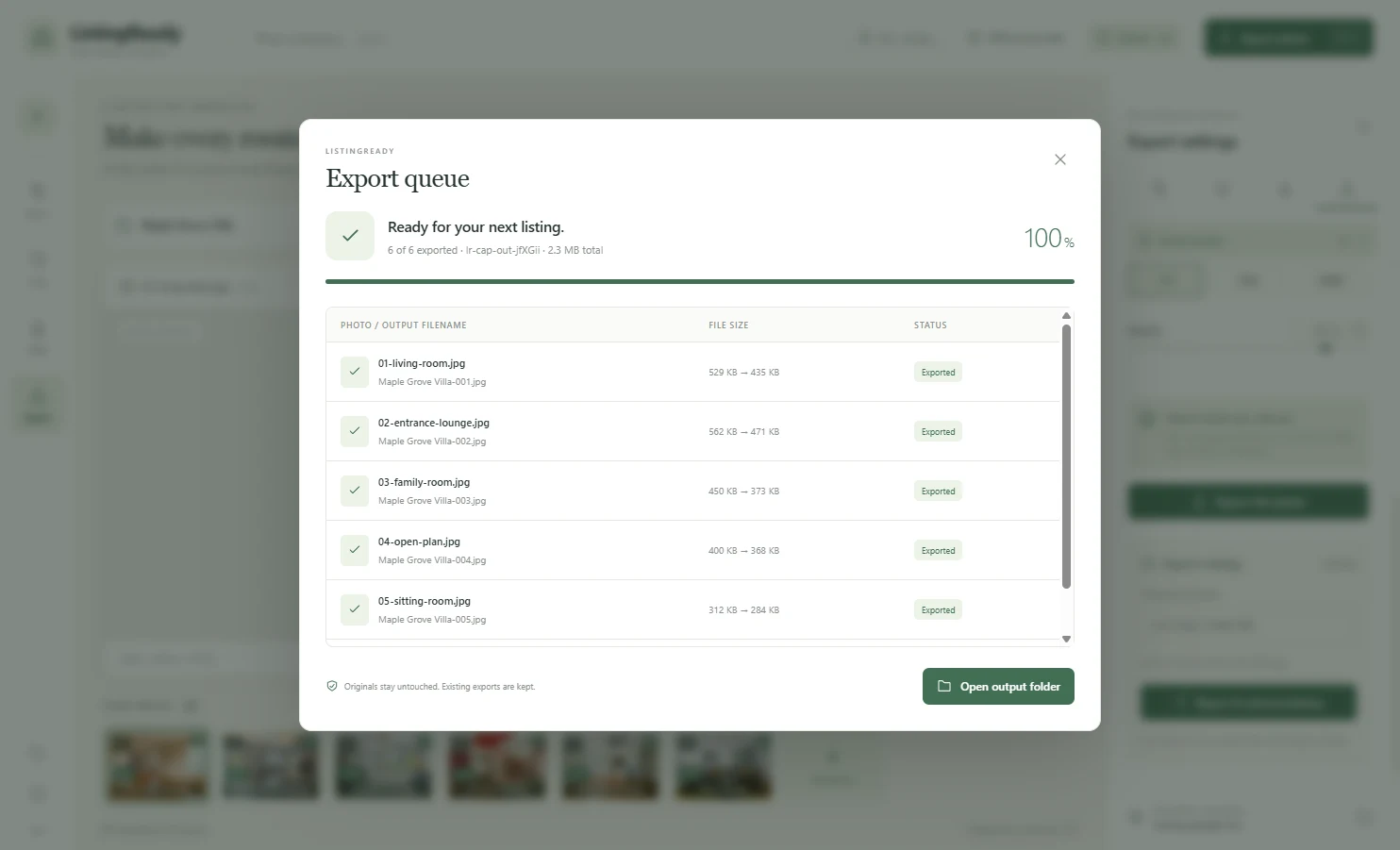
Task: Click the big checkmark beside Ready for your next listing
Action: (x=350, y=236)
